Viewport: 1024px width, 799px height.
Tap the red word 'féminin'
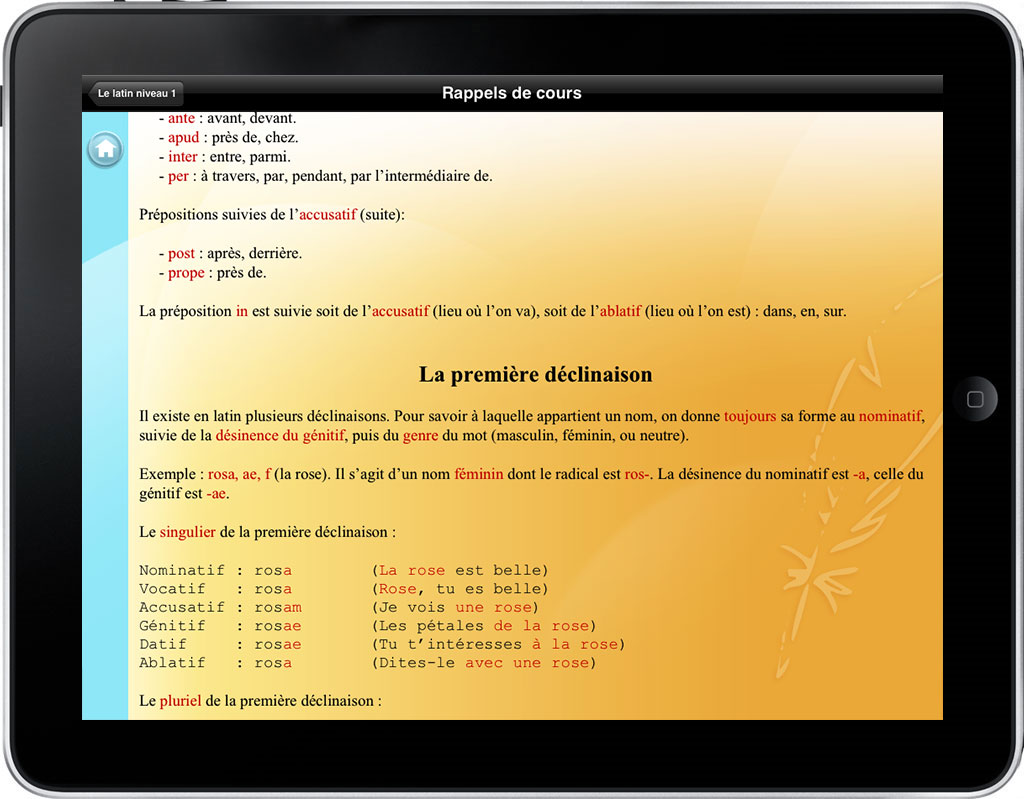pos(479,474)
